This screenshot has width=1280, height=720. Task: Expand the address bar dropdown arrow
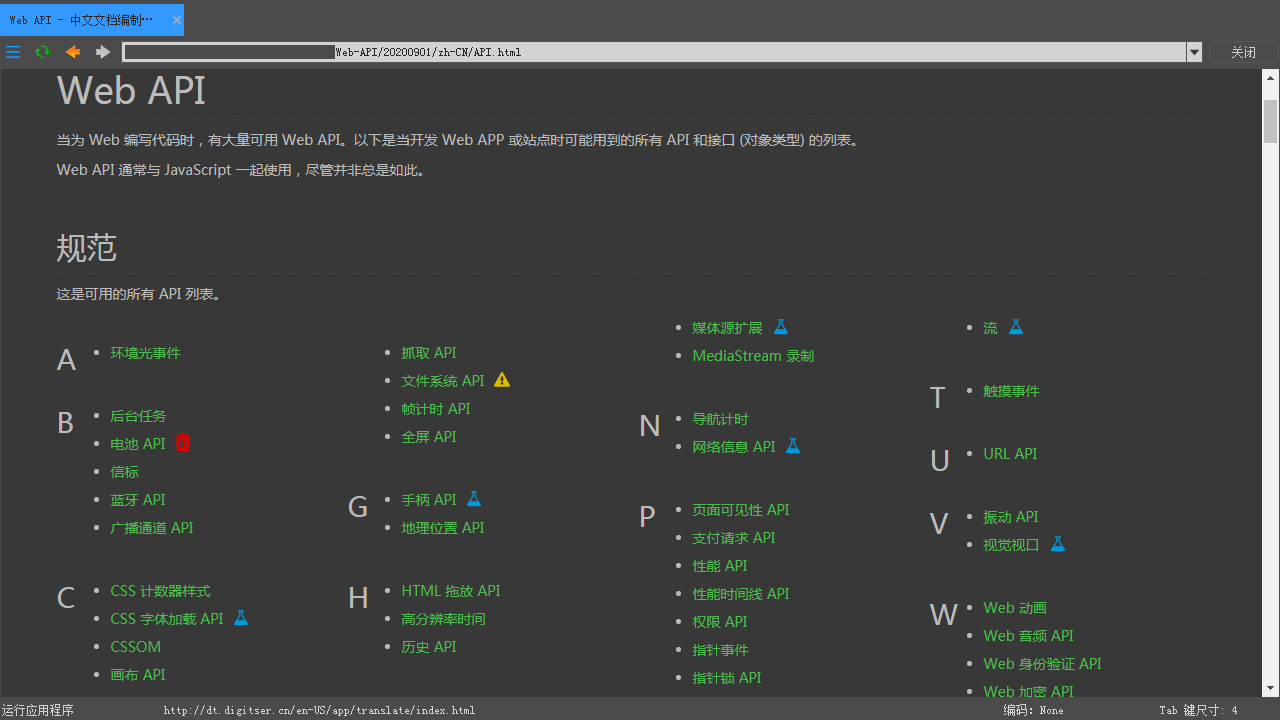[1194, 53]
